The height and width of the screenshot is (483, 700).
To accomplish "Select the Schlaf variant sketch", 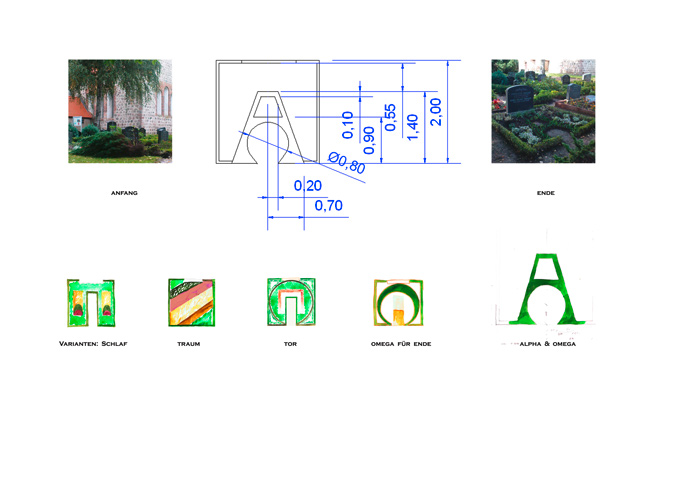I will (x=88, y=303).
